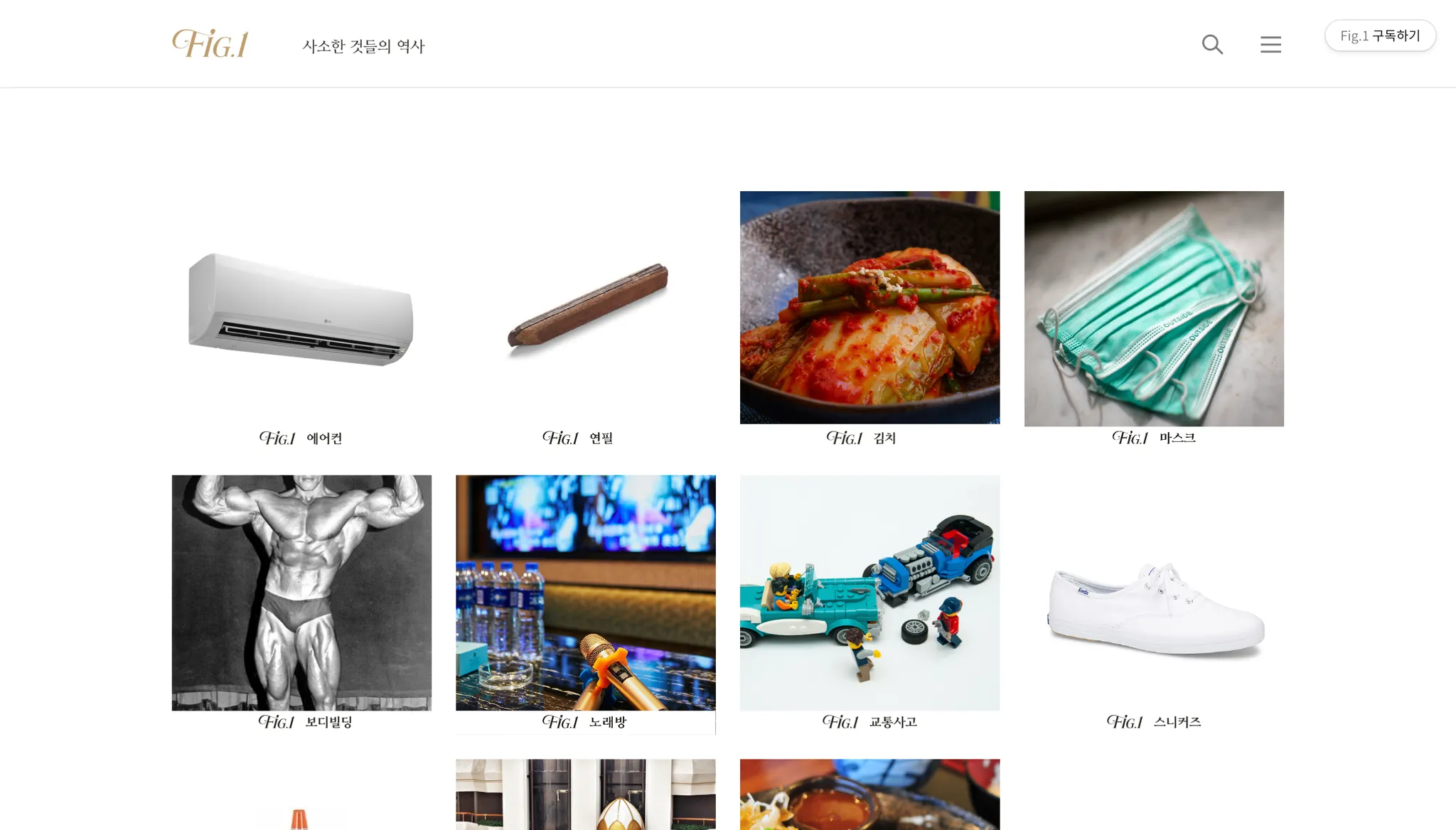Open the 노래방 karaoke microphone photo
The width and height of the screenshot is (1456, 830).
click(586, 593)
